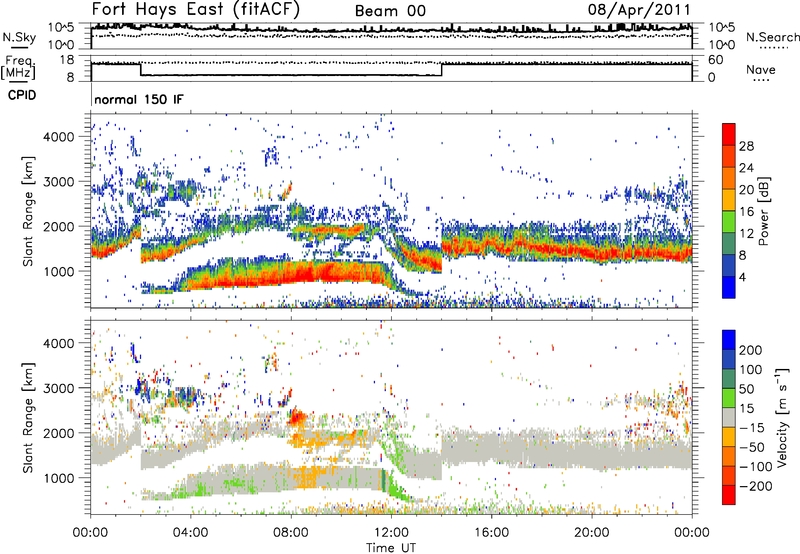The height and width of the screenshot is (554, 800).
Task: Click the bright green segment of Velocity color bar
Action: point(729,398)
